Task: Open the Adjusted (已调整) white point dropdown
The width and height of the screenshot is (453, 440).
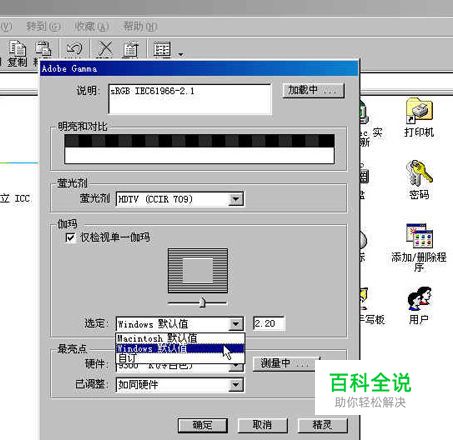Action: coord(180,385)
